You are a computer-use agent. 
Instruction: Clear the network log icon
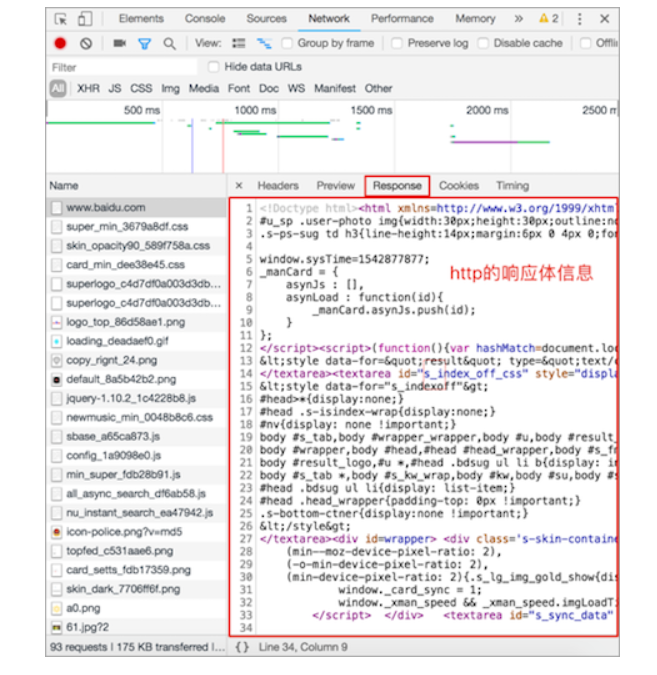point(86,43)
